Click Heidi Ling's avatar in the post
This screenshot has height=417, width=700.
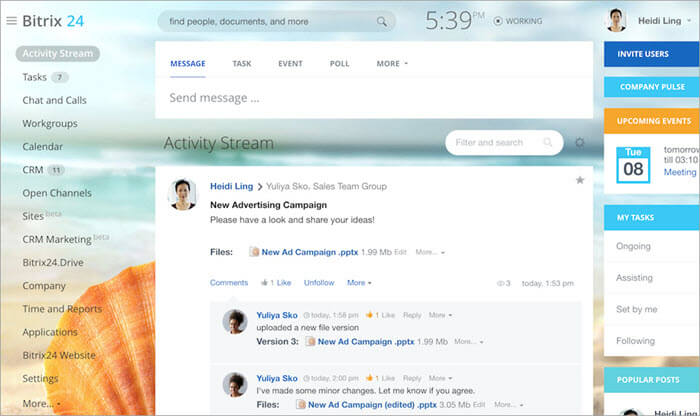click(183, 194)
